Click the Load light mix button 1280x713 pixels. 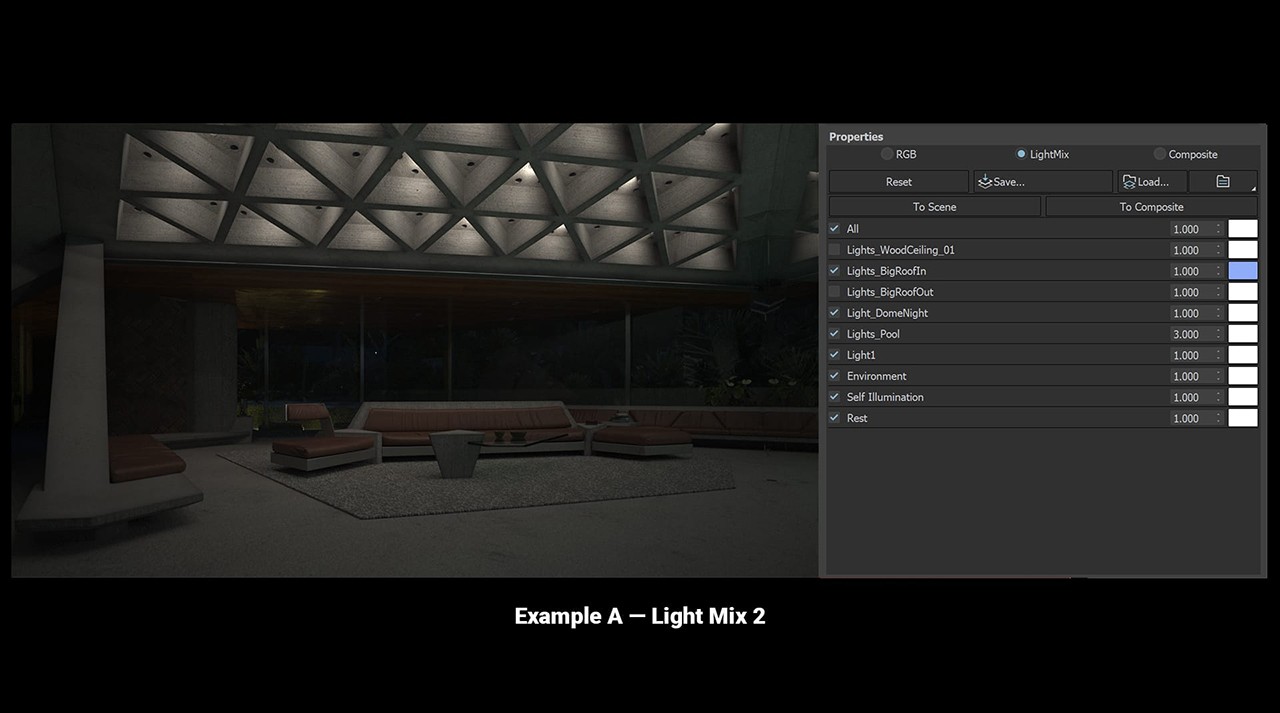(1152, 182)
